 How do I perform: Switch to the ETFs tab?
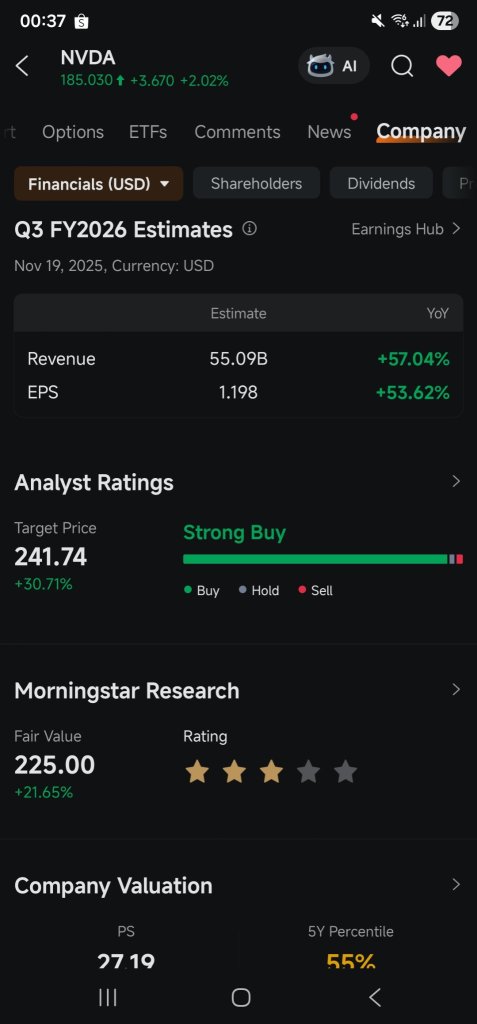pyautogui.click(x=148, y=132)
